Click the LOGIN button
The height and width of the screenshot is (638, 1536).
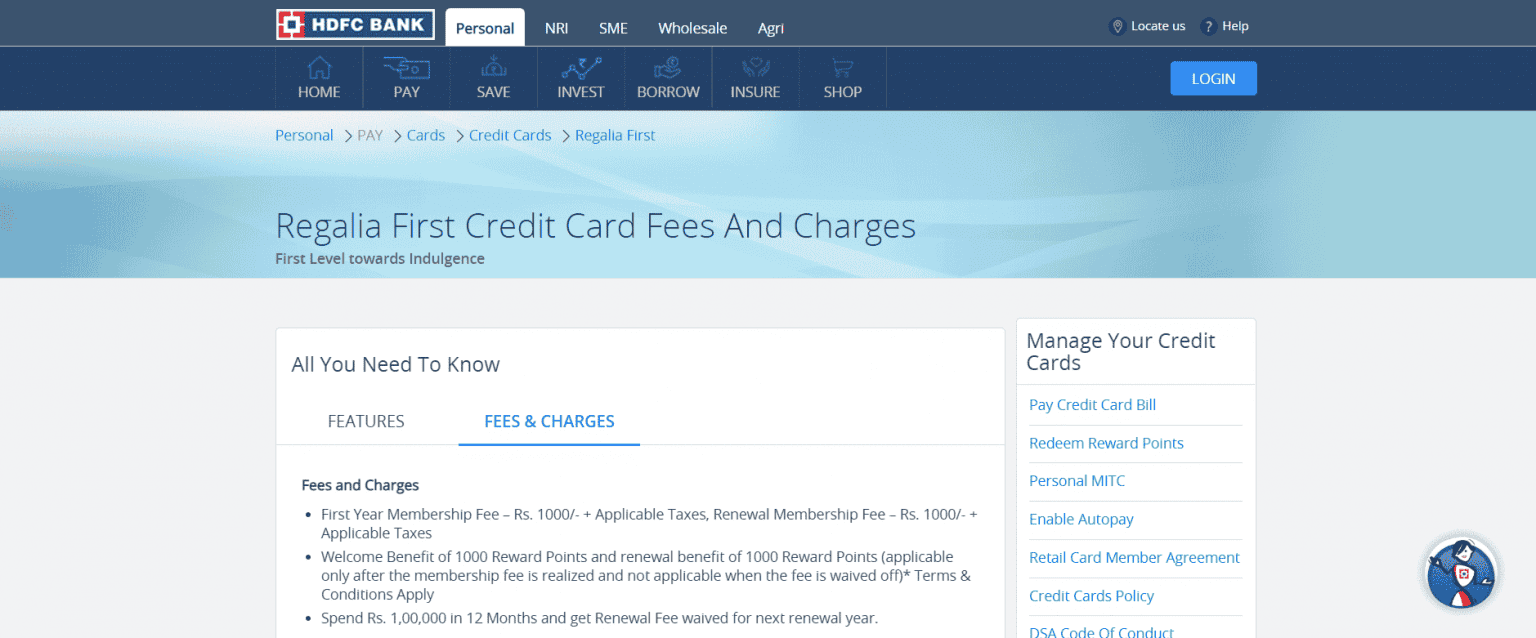pyautogui.click(x=1213, y=78)
